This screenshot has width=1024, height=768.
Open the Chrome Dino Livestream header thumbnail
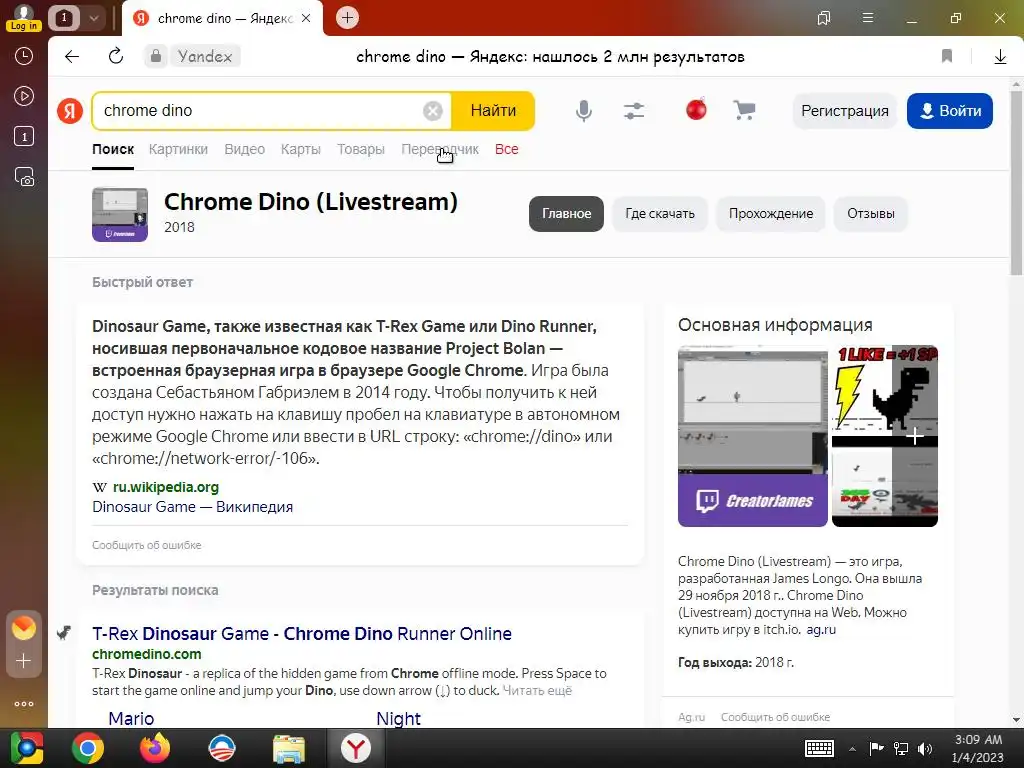[120, 214]
